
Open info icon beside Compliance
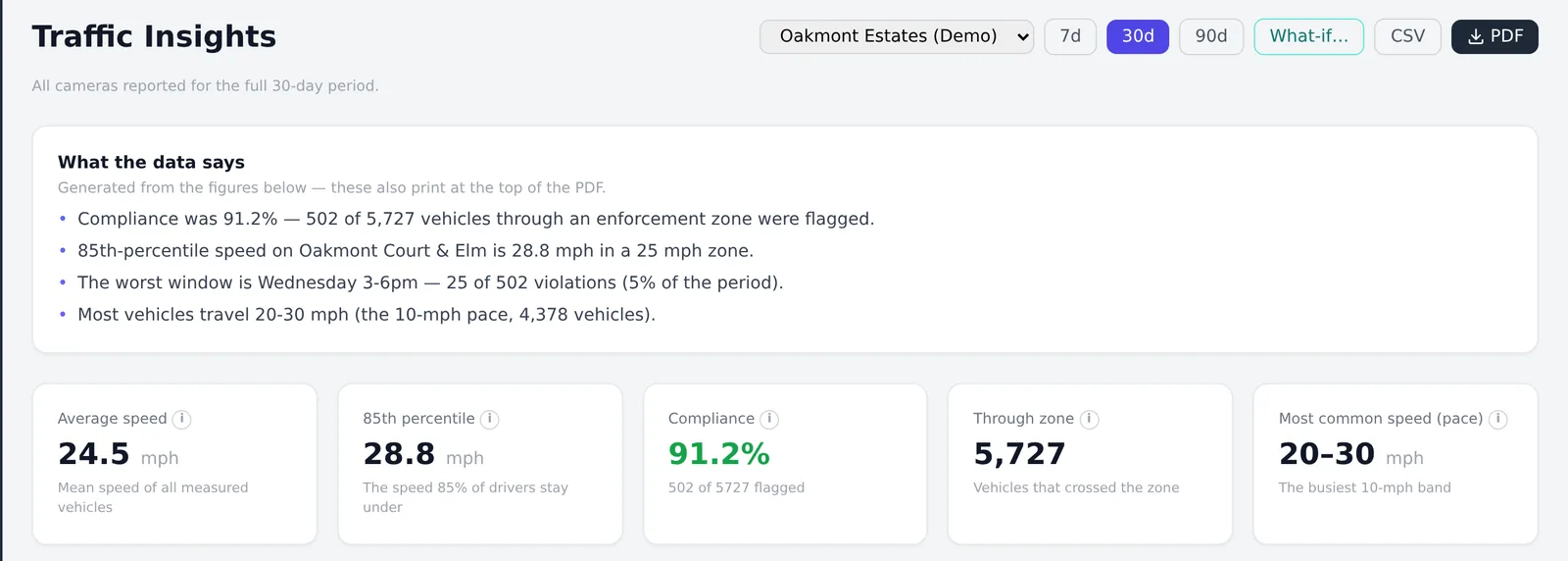click(769, 419)
